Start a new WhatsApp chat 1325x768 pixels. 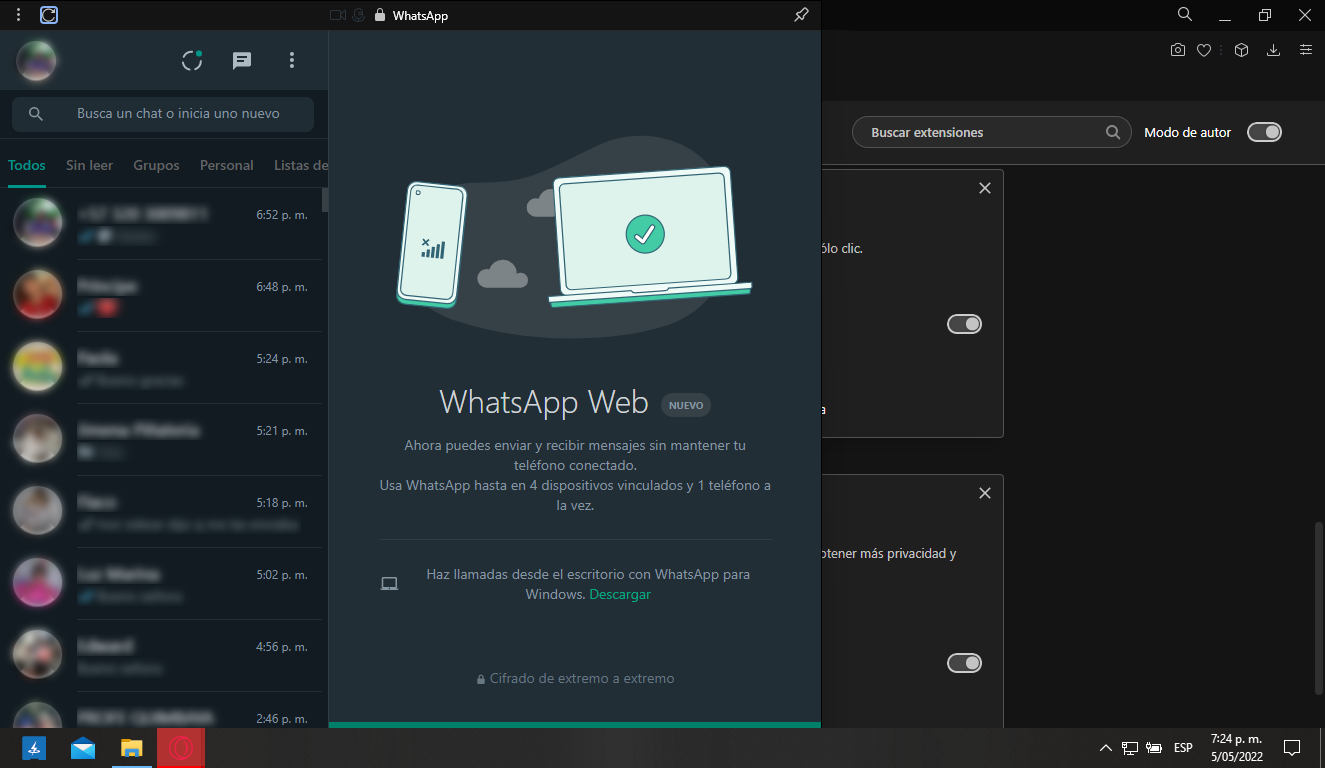[x=242, y=61]
